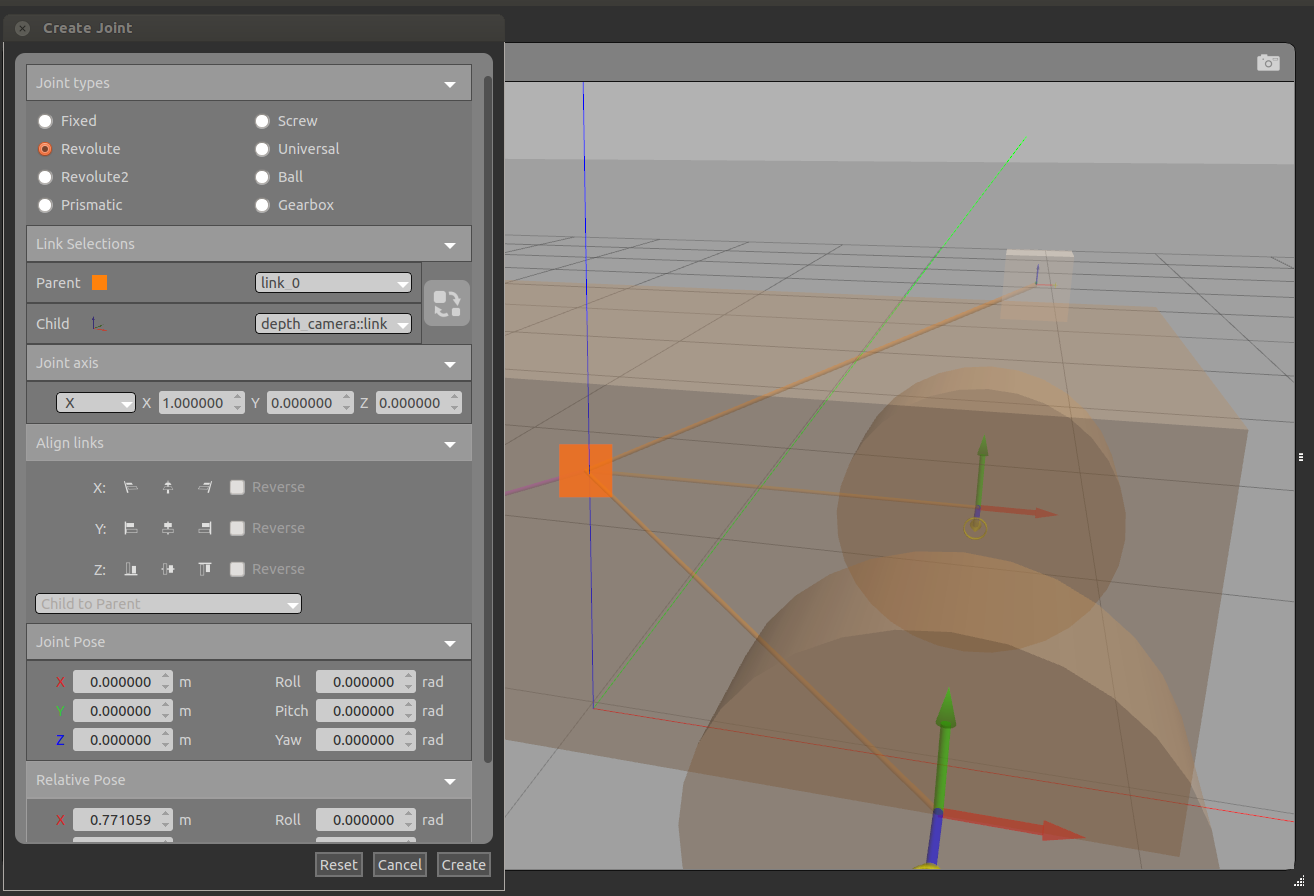Click the X max align icon
The width and height of the screenshot is (1314, 896).
(205, 487)
